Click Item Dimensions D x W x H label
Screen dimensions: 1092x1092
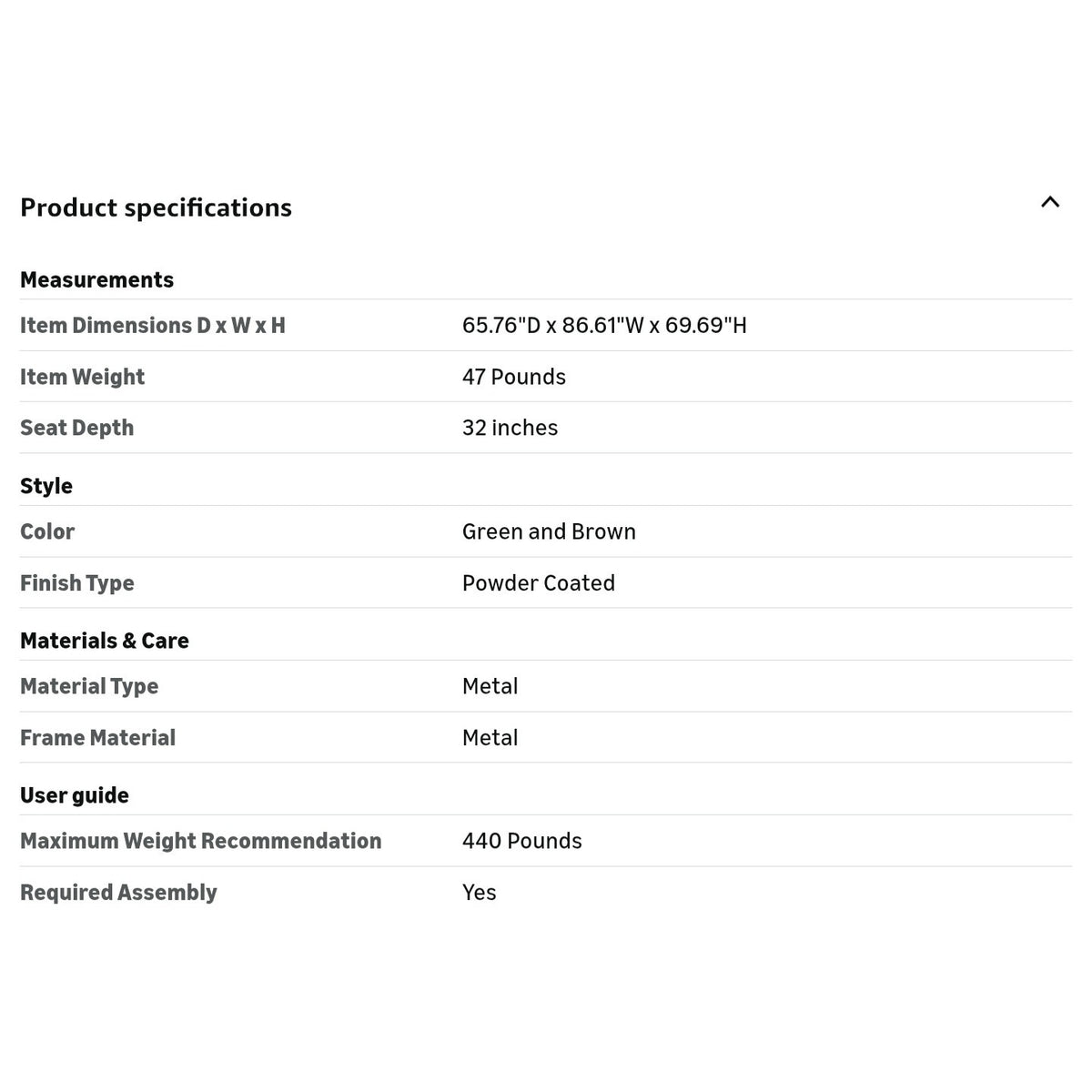tap(153, 325)
